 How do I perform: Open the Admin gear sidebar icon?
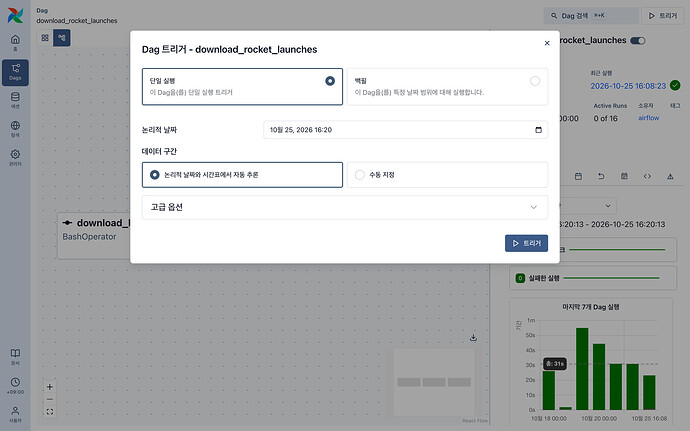(x=15, y=158)
